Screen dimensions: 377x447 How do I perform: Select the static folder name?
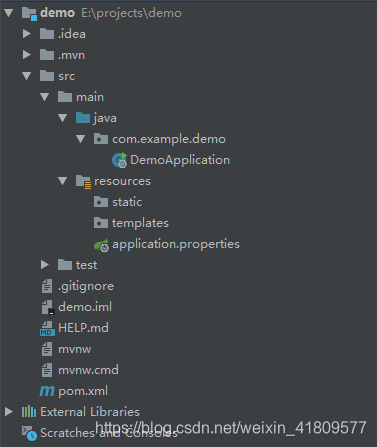127,202
